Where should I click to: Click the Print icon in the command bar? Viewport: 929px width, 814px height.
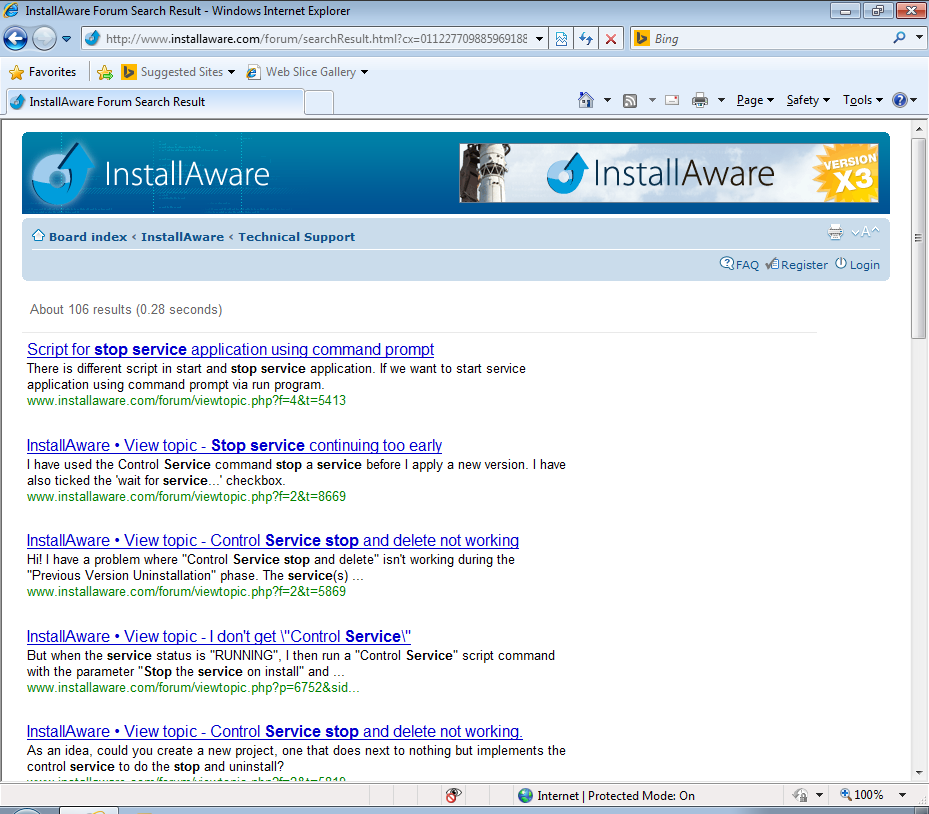(x=700, y=100)
